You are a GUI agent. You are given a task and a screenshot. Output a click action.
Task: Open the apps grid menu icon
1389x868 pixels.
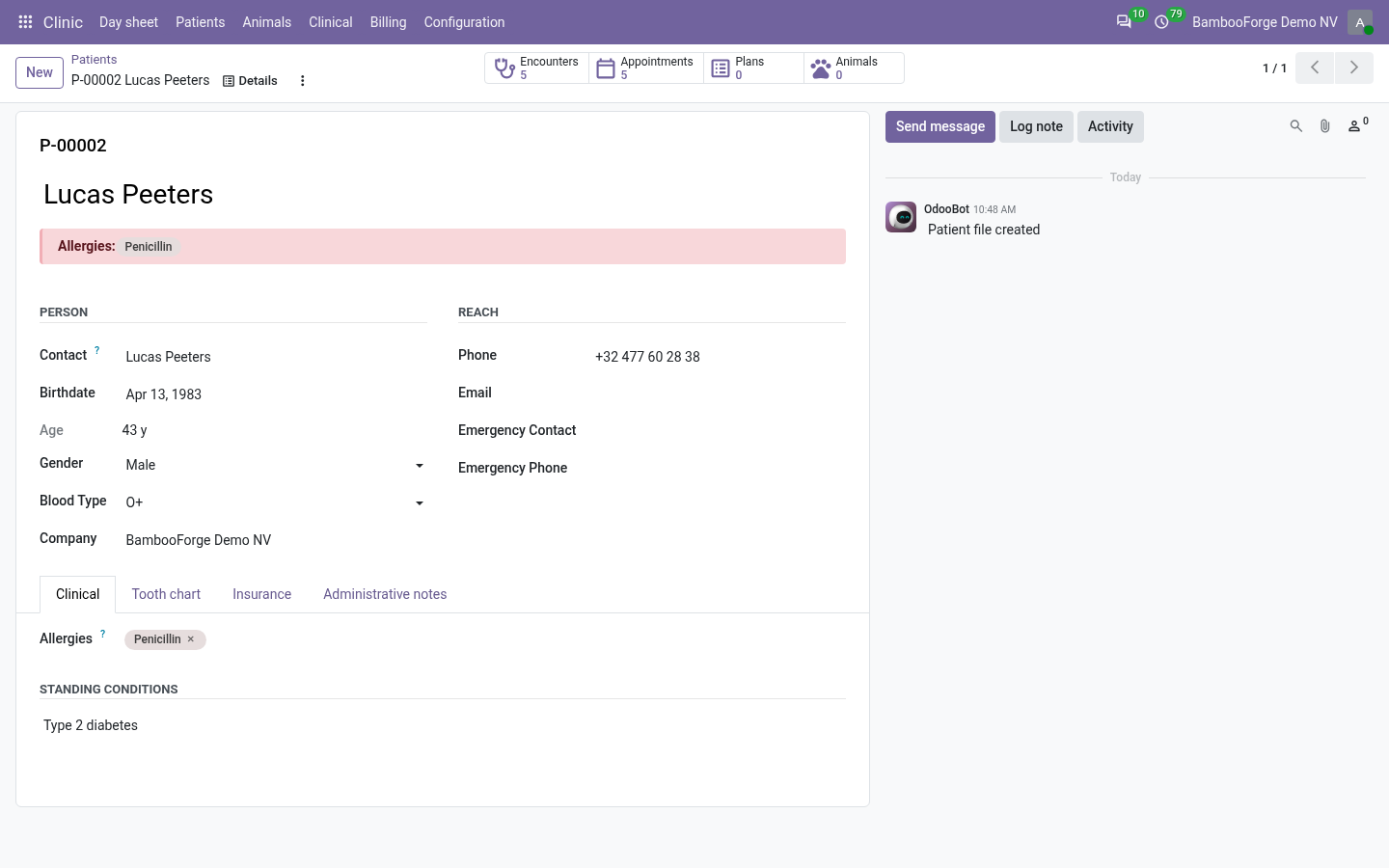pyautogui.click(x=26, y=22)
